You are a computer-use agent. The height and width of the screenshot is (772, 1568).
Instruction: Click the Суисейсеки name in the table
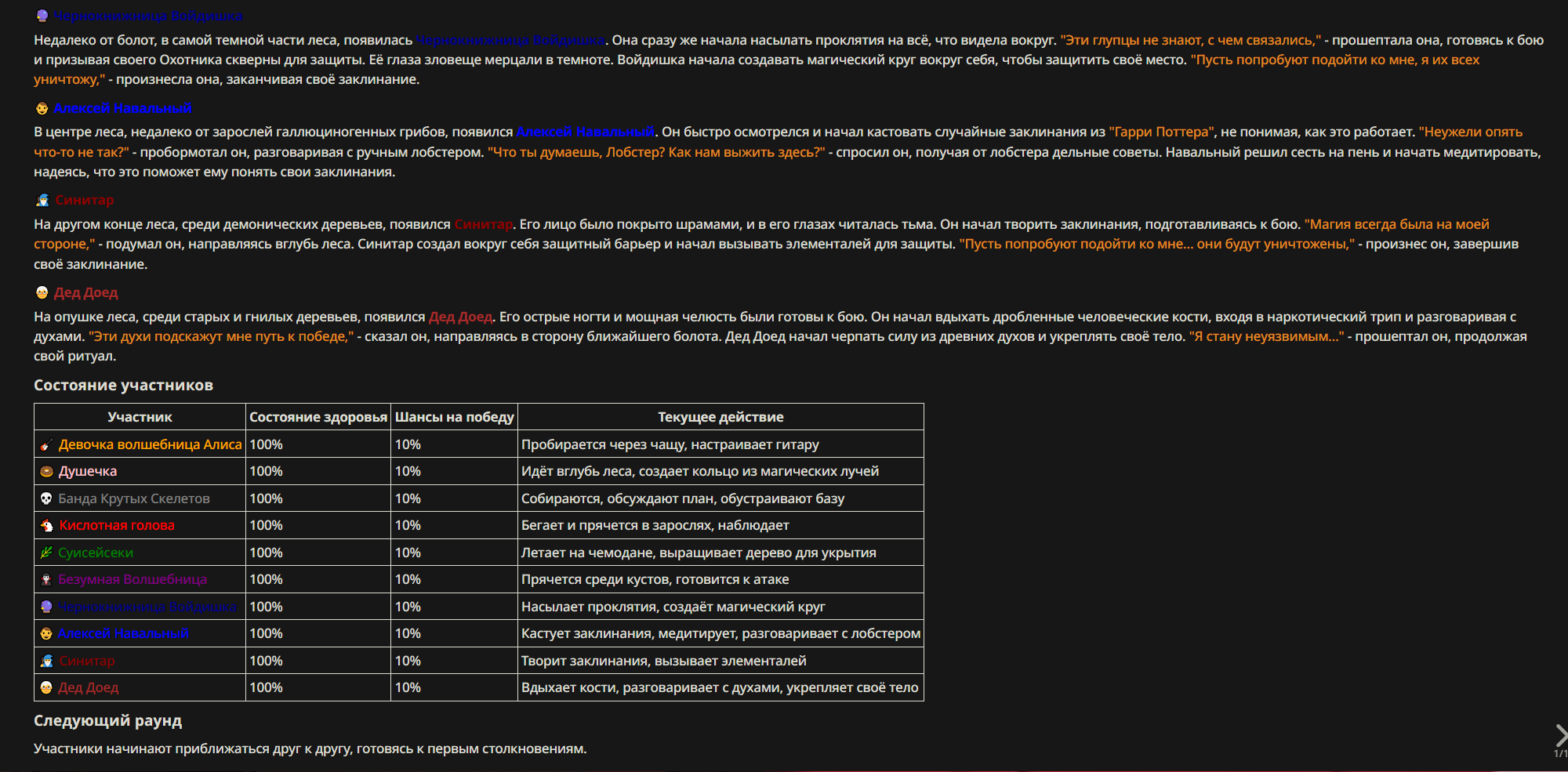coord(96,553)
